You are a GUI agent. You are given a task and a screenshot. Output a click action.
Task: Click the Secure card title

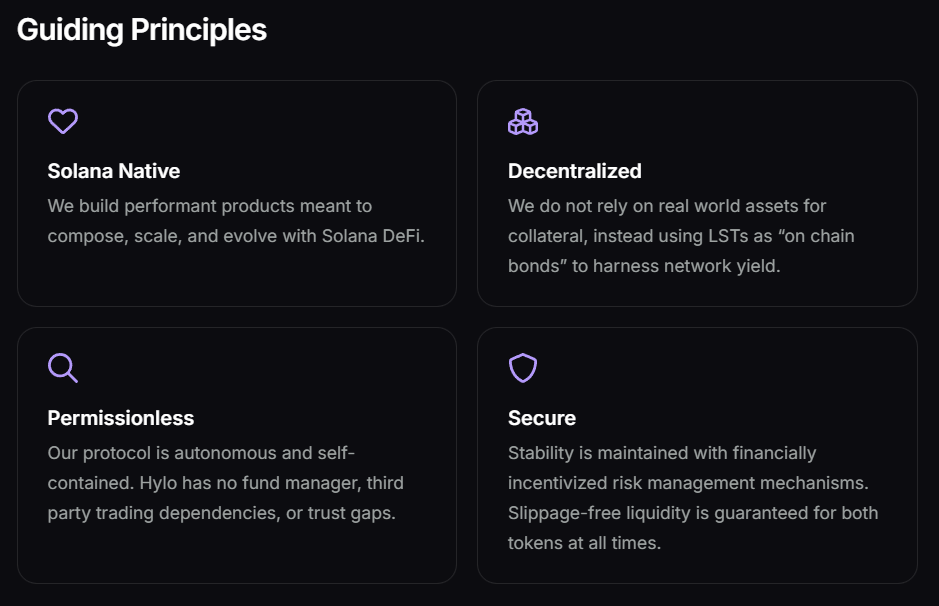[x=542, y=418]
